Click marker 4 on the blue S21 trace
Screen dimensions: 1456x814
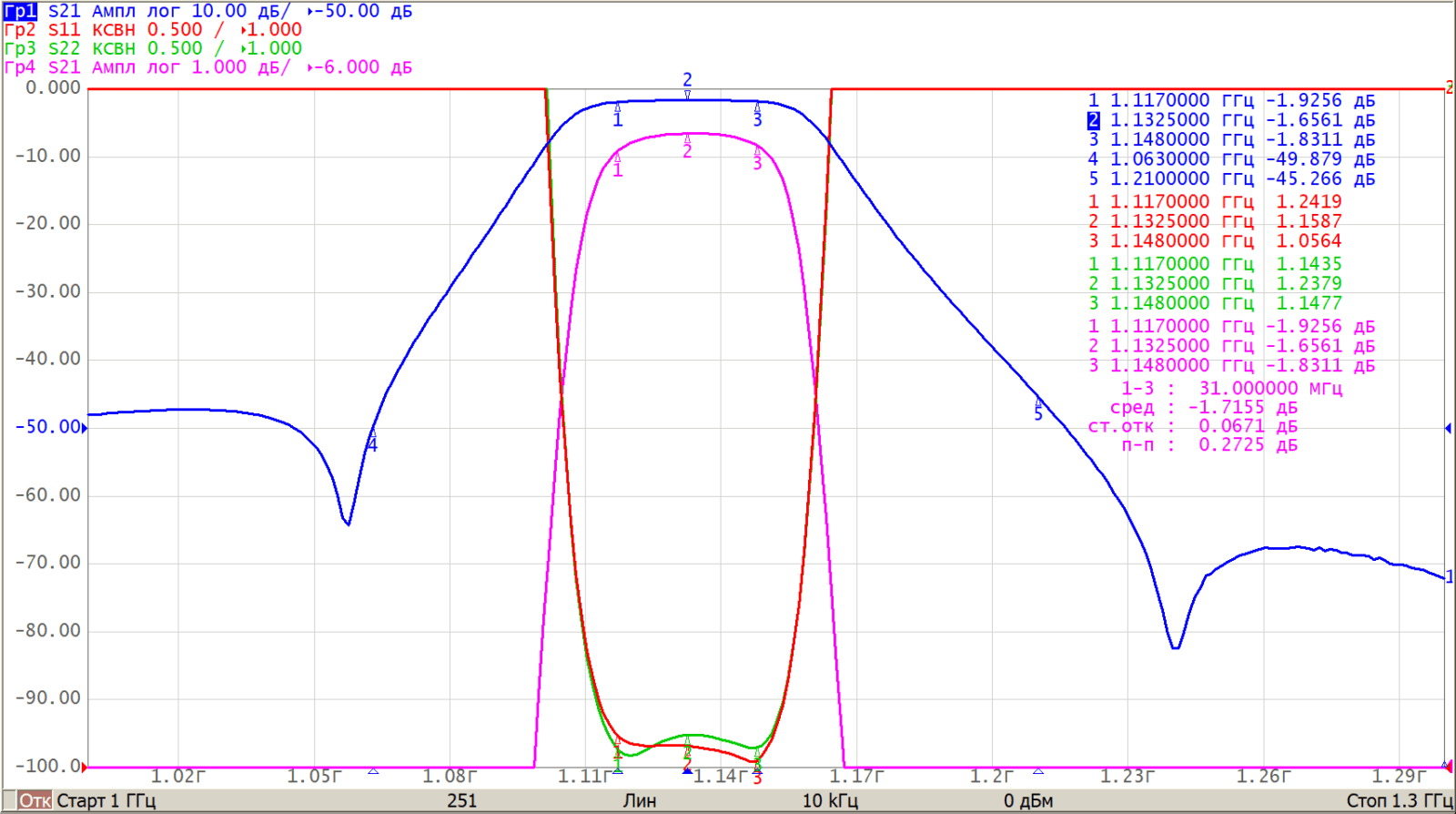click(371, 441)
